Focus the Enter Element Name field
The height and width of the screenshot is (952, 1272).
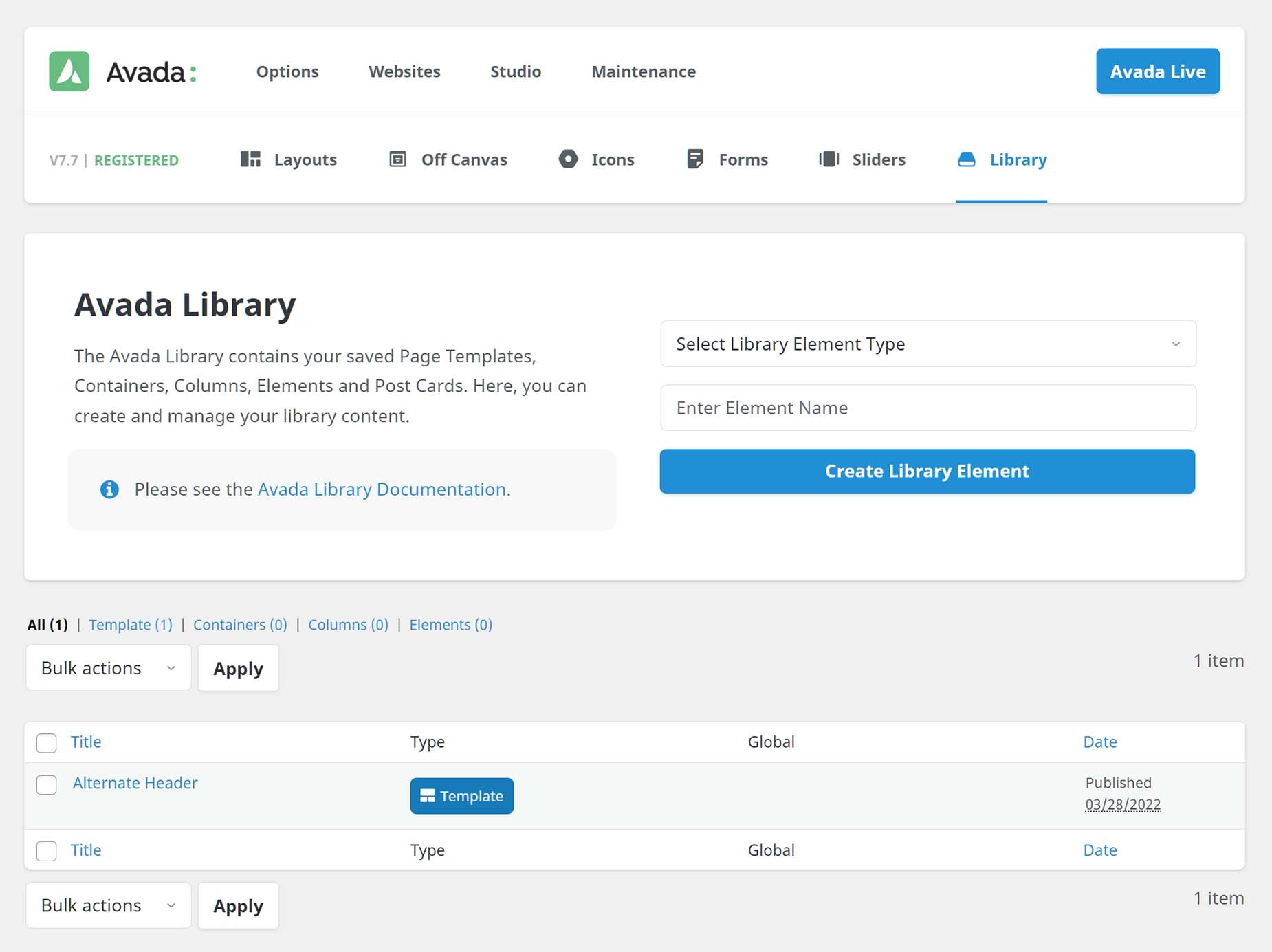[928, 408]
